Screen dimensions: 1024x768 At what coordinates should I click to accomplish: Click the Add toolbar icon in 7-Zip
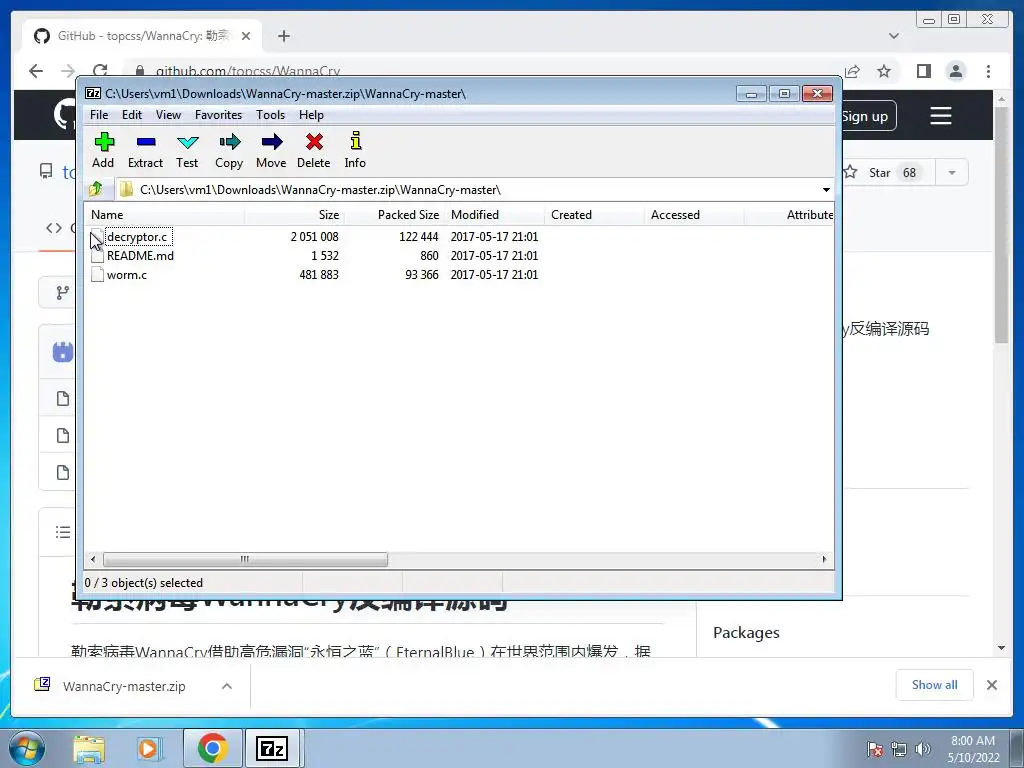point(104,142)
